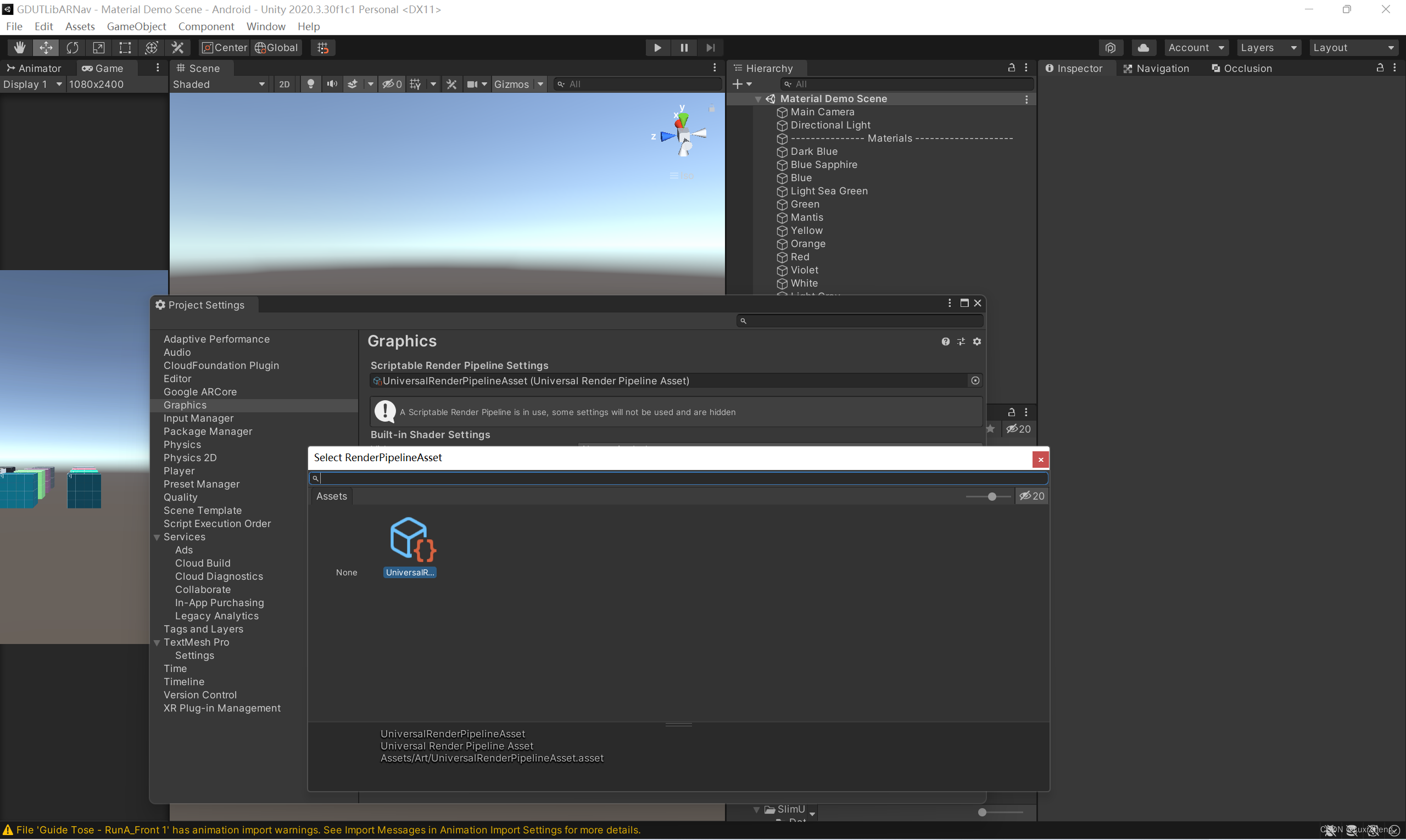This screenshot has height=840, width=1406.
Task: Select Main Camera in Hierarchy
Action: click(x=822, y=112)
